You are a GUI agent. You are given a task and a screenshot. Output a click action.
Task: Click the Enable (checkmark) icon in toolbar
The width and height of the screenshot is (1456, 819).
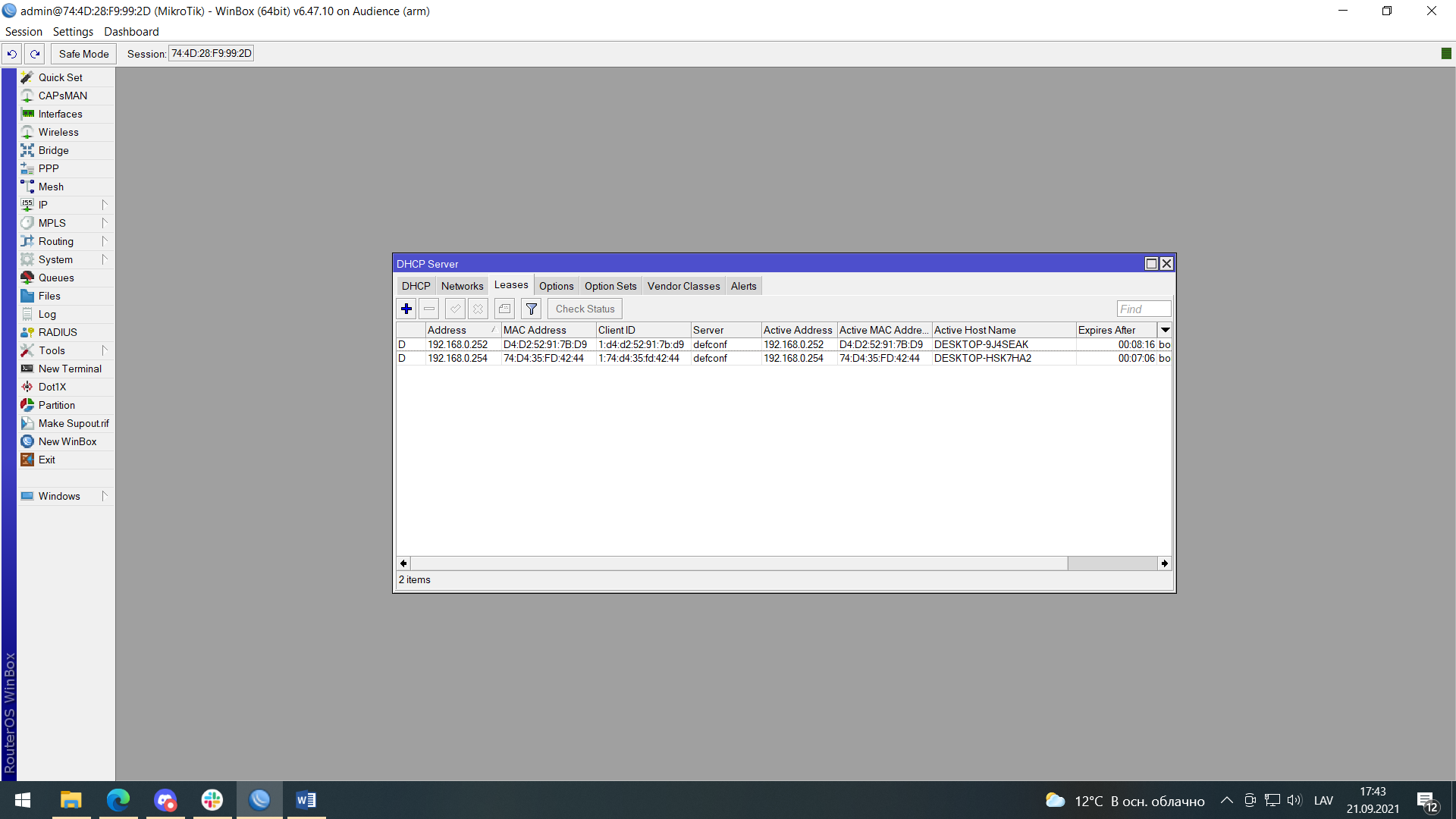[x=454, y=309]
